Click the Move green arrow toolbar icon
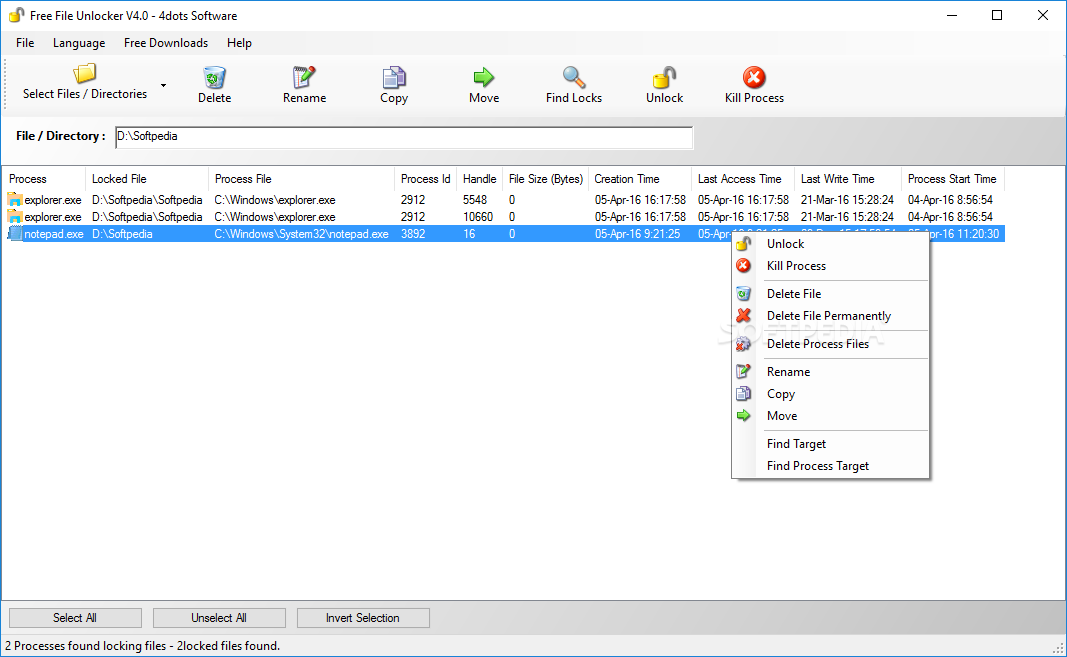Screen dimensions: 1067x657 pyautogui.click(x=484, y=77)
